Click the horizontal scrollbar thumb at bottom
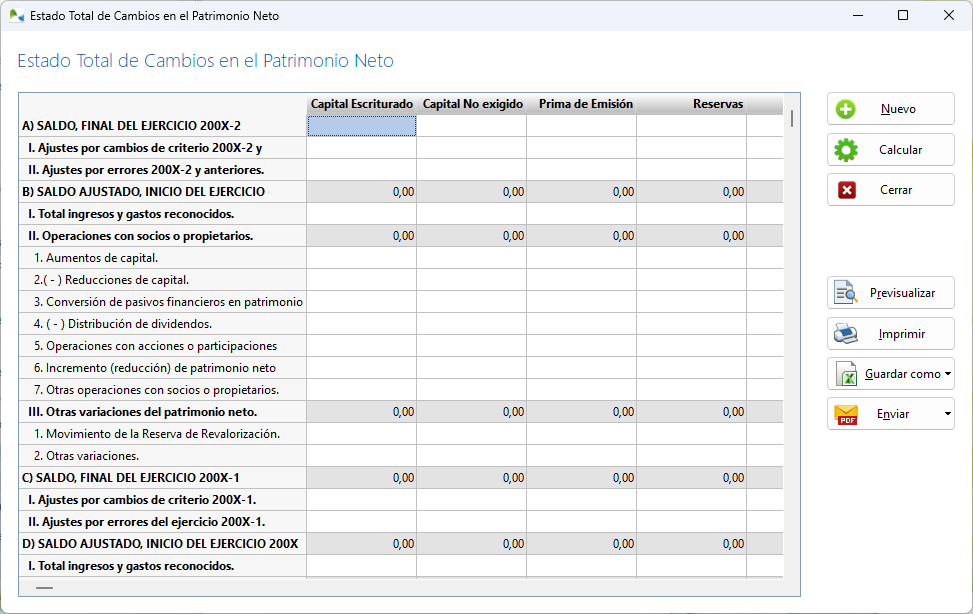The height and width of the screenshot is (614, 973). 45,588
